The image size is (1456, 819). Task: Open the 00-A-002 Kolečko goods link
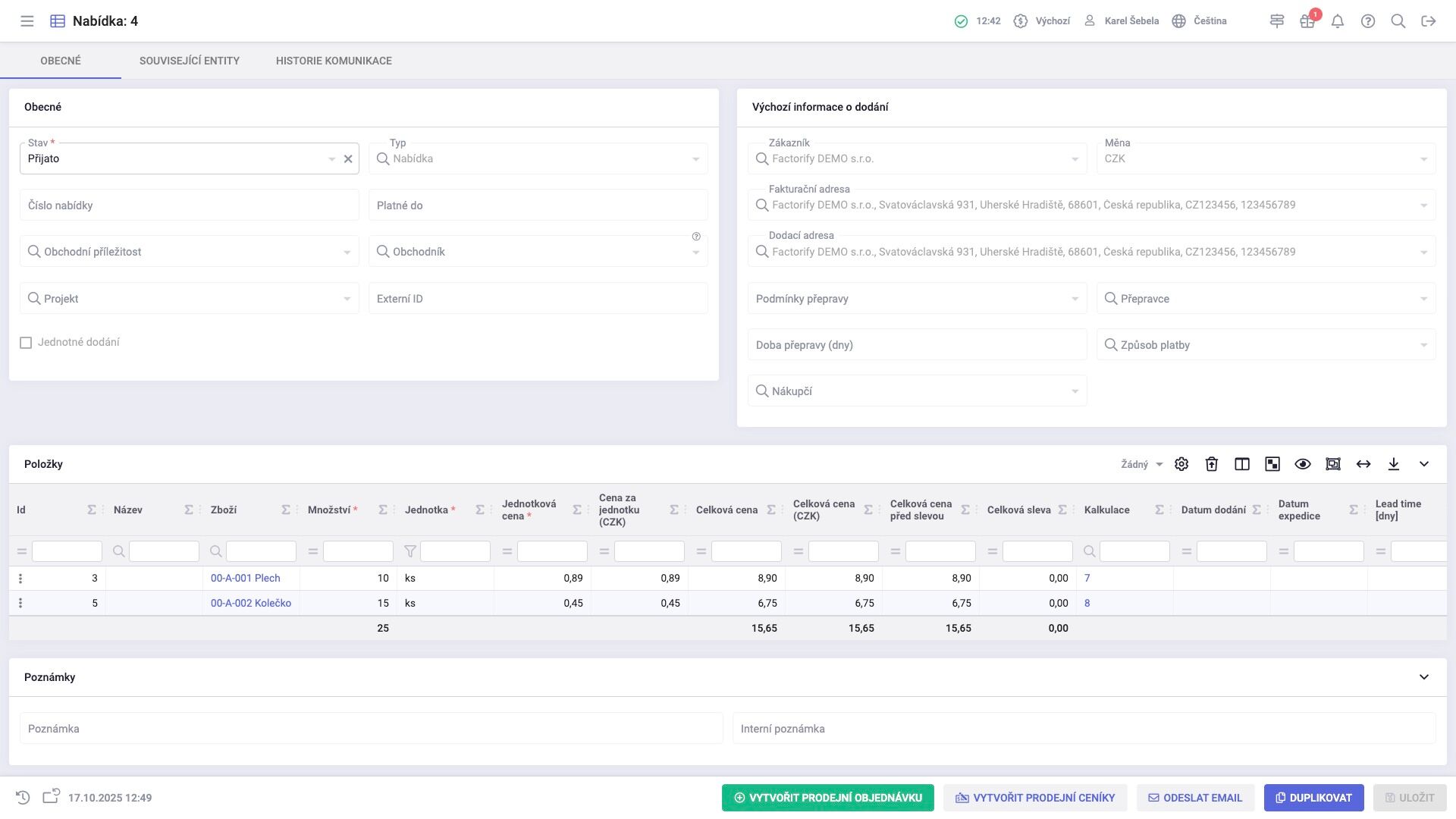(251, 604)
